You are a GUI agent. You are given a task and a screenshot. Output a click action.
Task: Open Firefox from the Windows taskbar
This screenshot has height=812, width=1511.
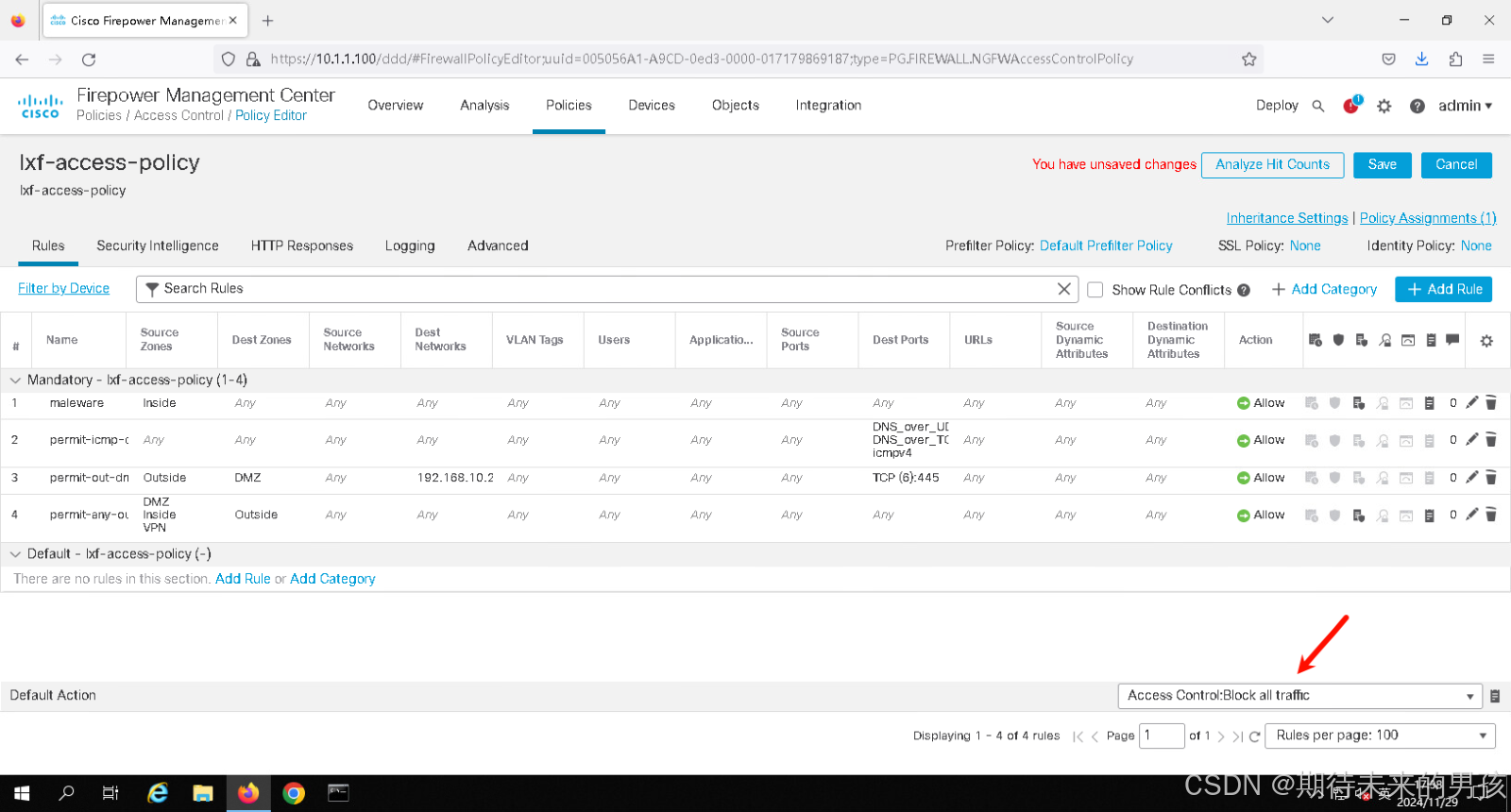click(x=248, y=793)
